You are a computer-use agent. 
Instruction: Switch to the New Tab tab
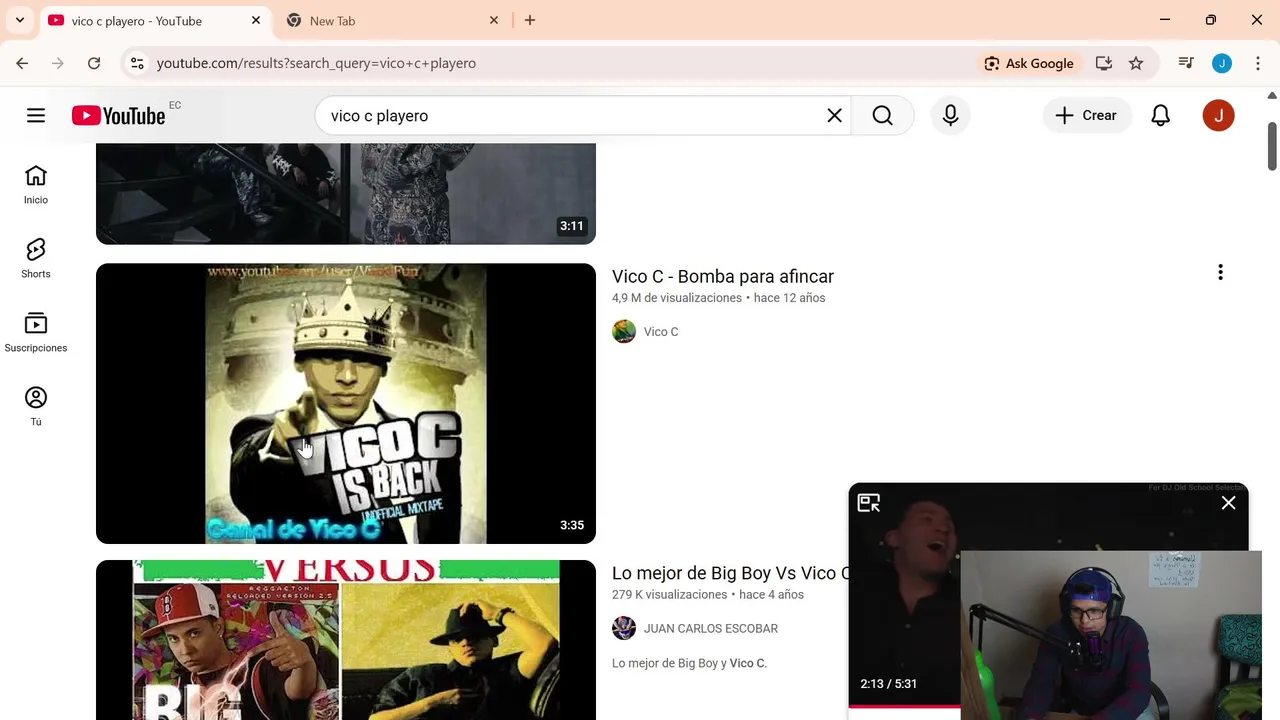pyautogui.click(x=390, y=21)
